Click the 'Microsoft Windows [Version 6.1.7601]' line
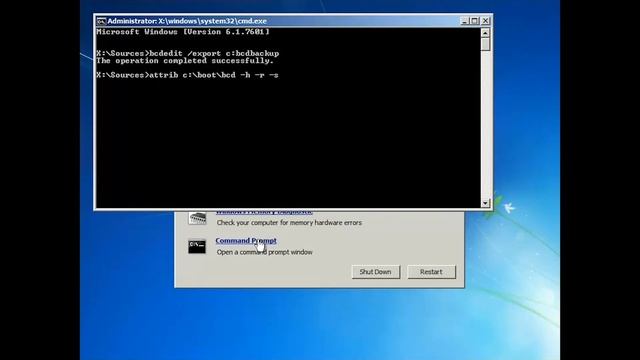 (x=183, y=32)
